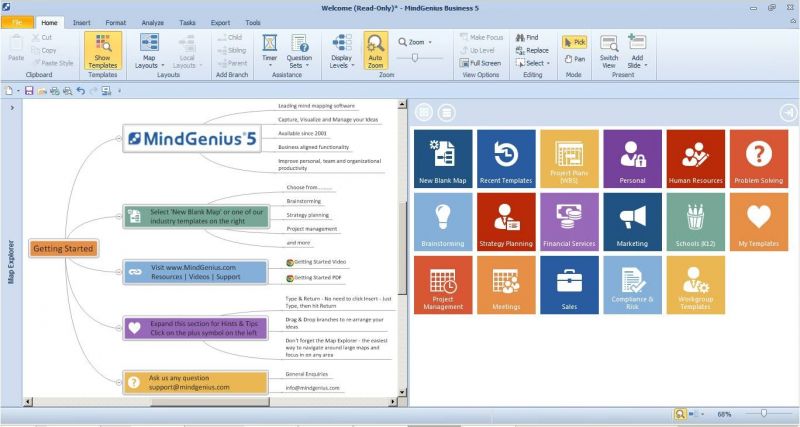The image size is (800, 427).
Task: Adjust the ribbon Zoom slider
Action: [x=415, y=58]
